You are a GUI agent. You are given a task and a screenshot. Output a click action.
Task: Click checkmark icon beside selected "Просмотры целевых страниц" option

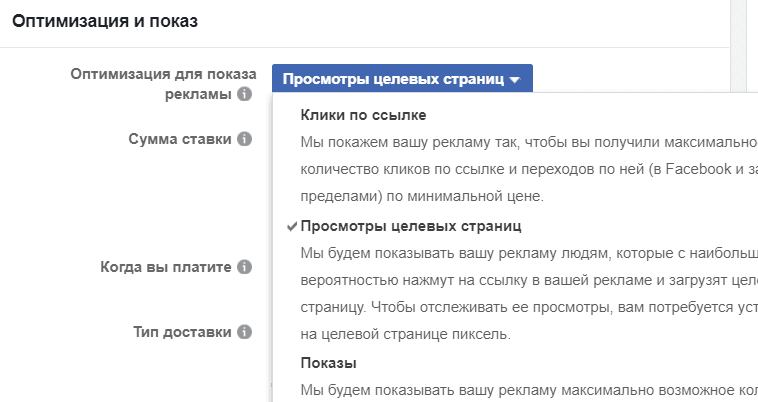(291, 226)
